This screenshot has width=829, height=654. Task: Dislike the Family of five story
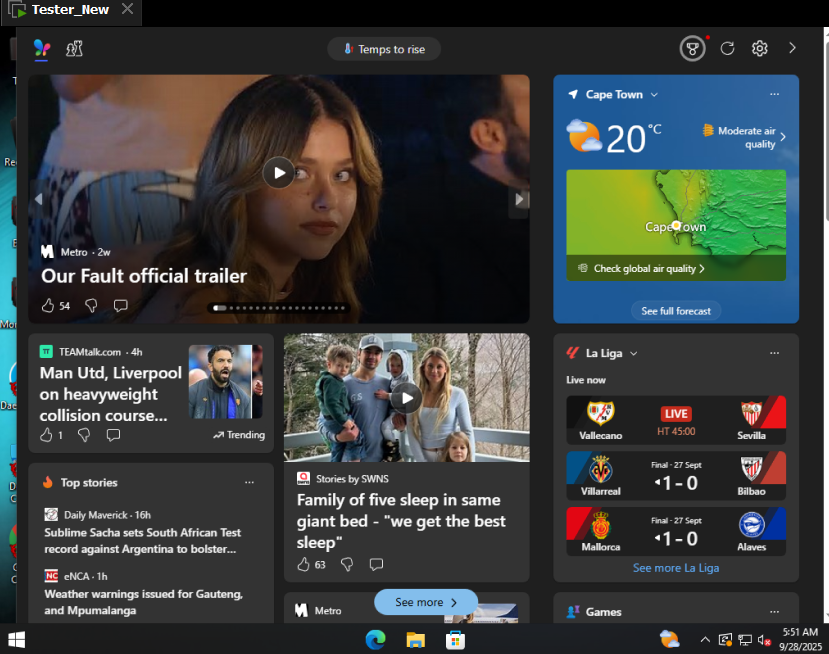[347, 565]
